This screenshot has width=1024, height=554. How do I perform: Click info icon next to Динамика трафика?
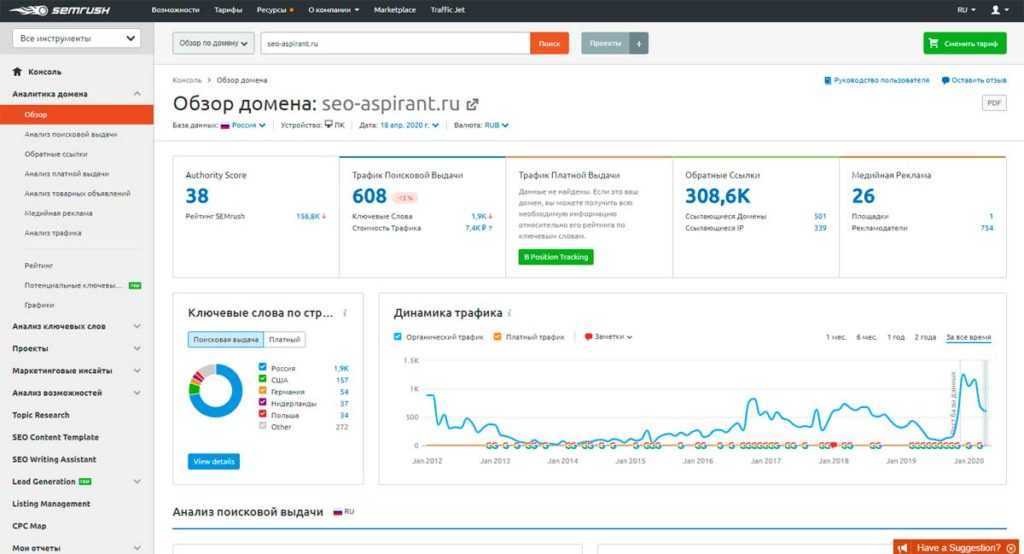(510, 313)
